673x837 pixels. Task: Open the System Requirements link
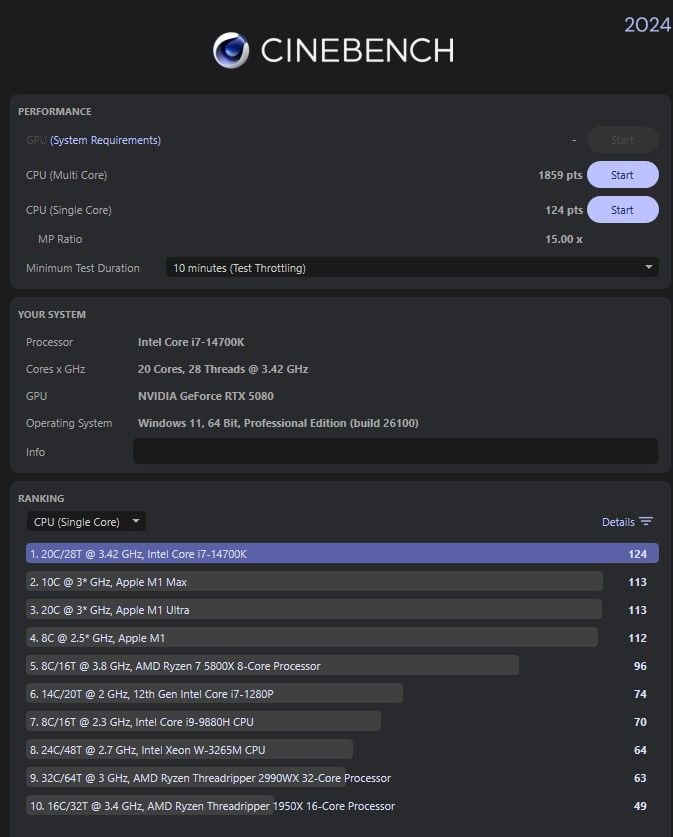[x=105, y=140]
